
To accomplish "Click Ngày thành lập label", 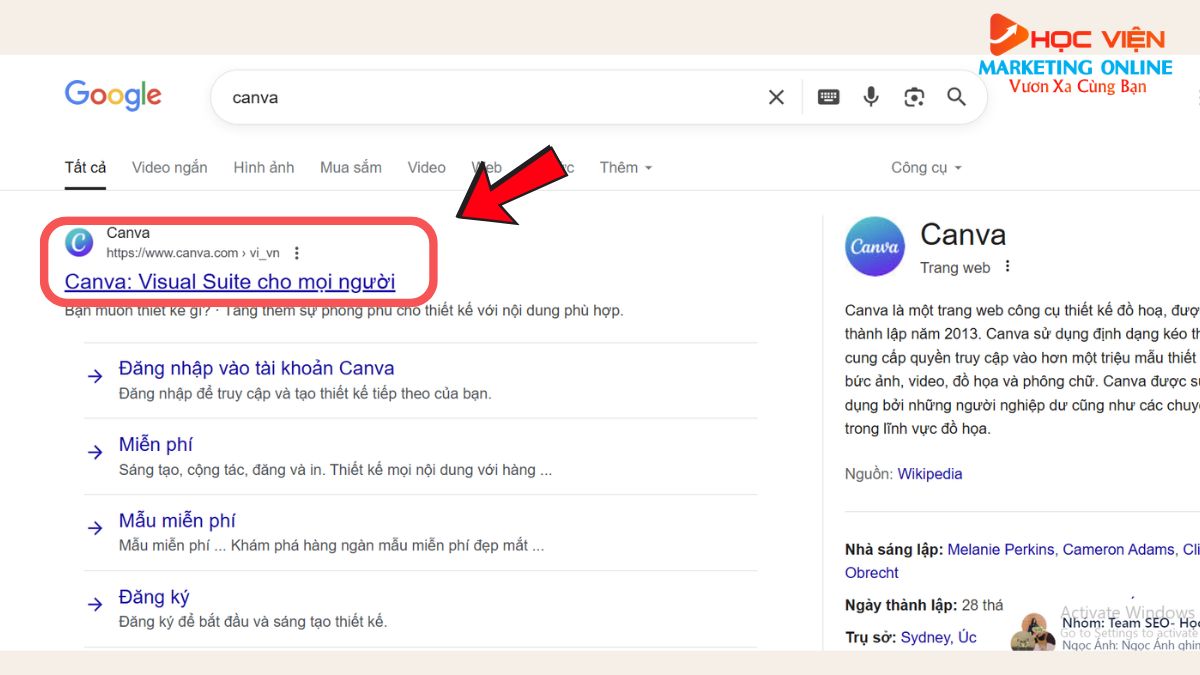I will click(900, 605).
